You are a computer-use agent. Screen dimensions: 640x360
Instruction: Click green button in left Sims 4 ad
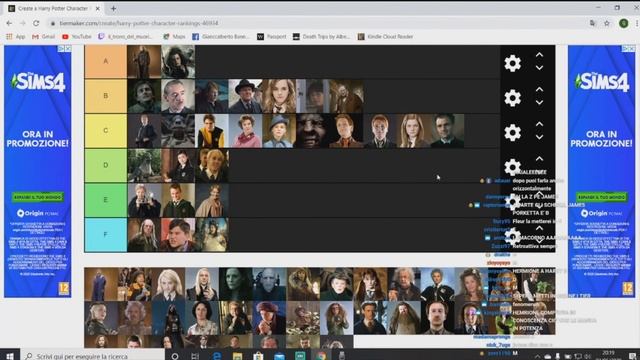pyautogui.click(x=38, y=197)
